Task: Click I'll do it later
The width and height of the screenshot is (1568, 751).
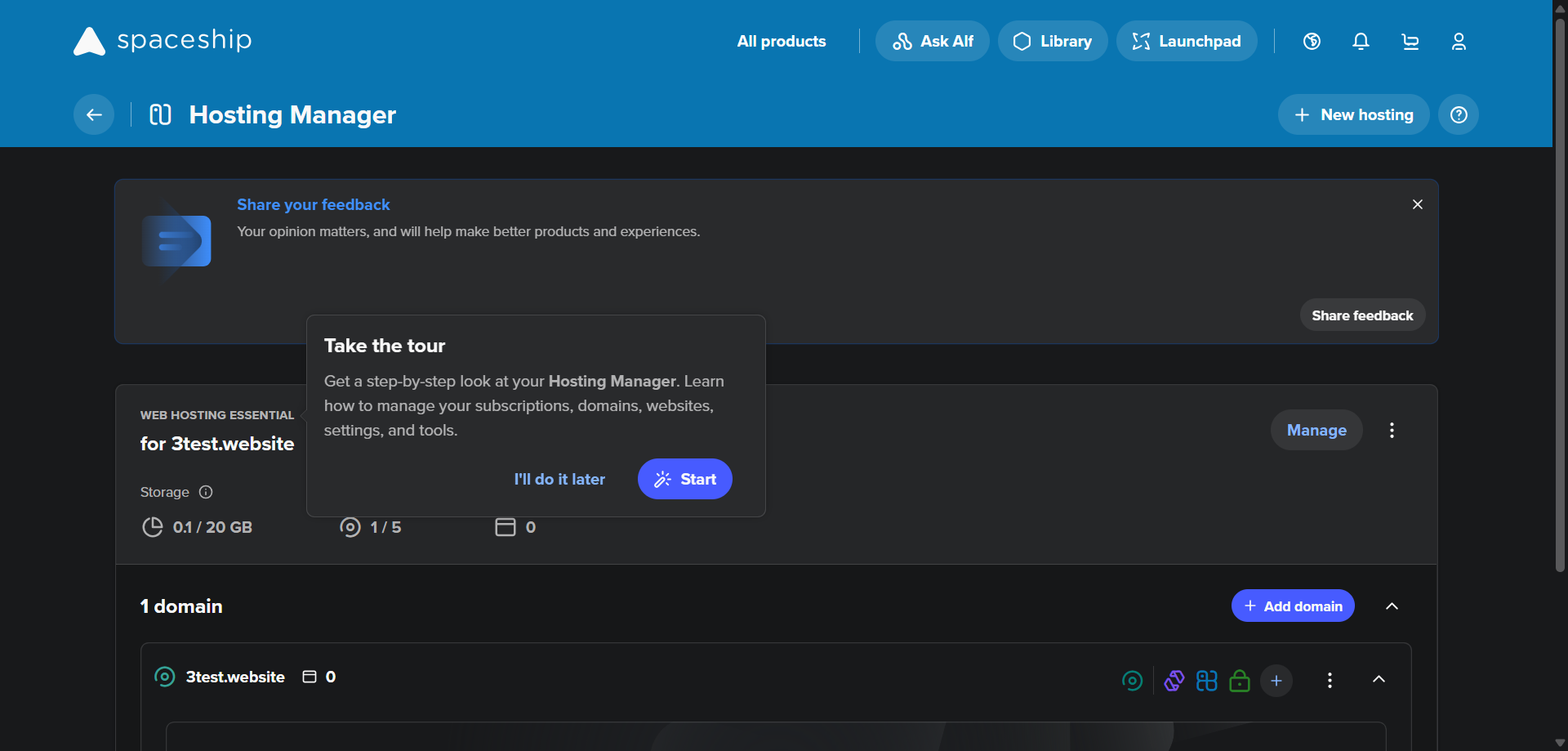Action: (x=559, y=479)
